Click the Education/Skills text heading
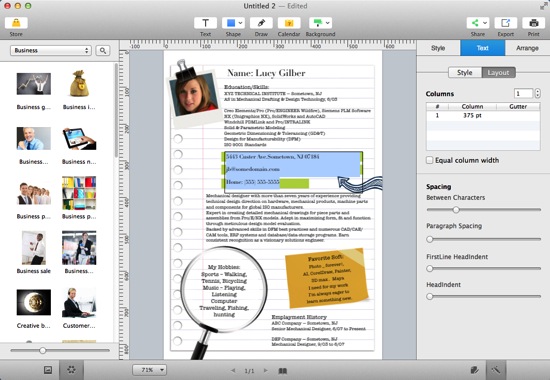 [x=247, y=87]
